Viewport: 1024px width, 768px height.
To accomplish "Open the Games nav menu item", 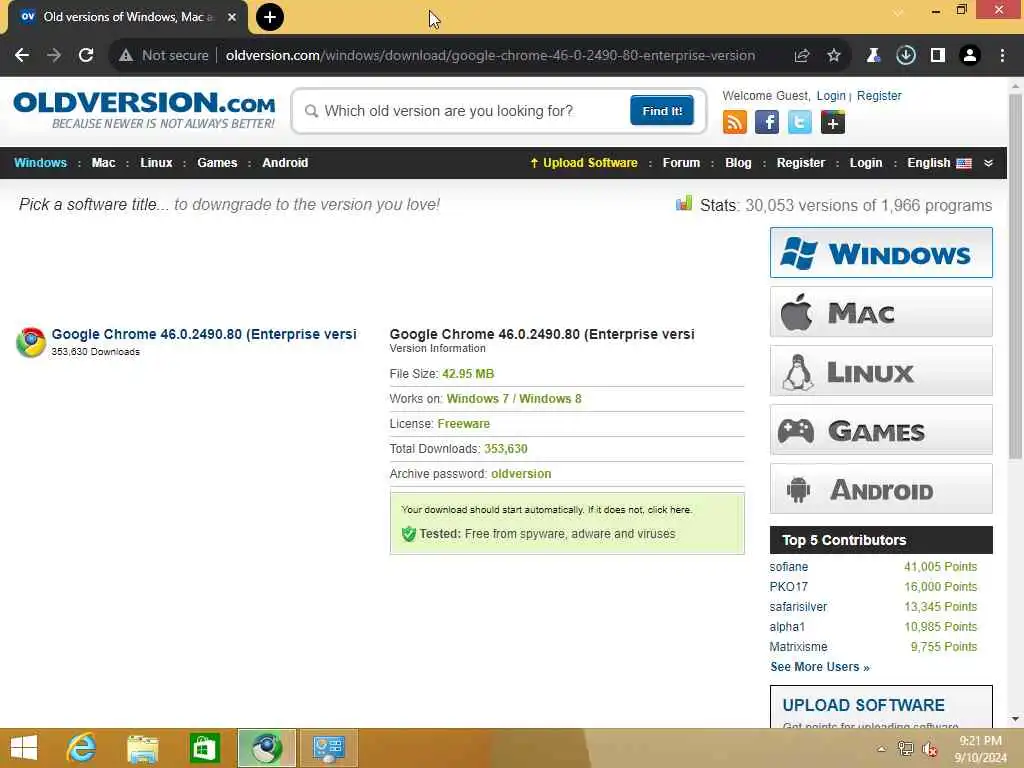I will pyautogui.click(x=217, y=163).
